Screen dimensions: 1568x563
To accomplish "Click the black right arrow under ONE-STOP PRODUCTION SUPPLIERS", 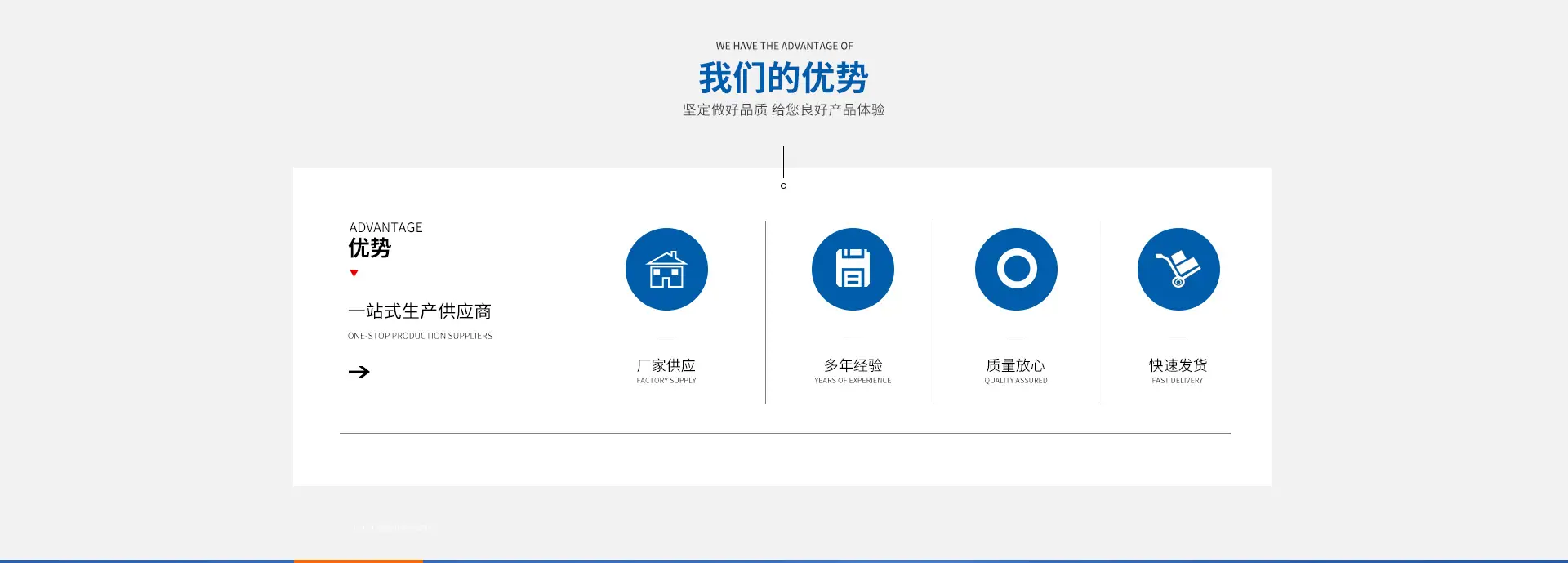I will [359, 372].
